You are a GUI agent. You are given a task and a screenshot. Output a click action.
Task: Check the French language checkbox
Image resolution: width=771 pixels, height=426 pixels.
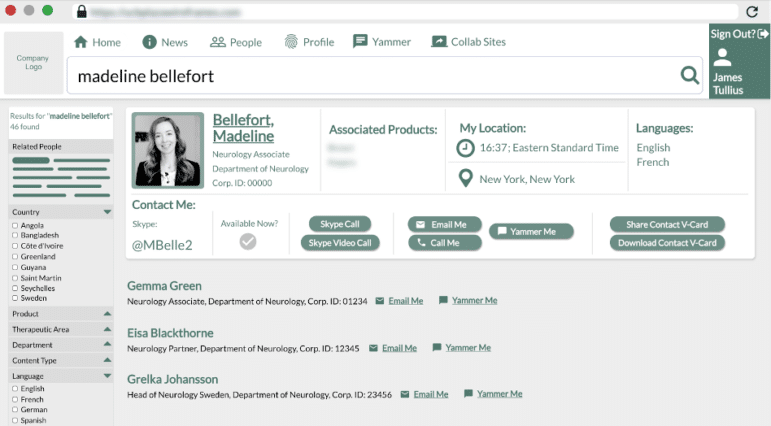tap(15, 399)
